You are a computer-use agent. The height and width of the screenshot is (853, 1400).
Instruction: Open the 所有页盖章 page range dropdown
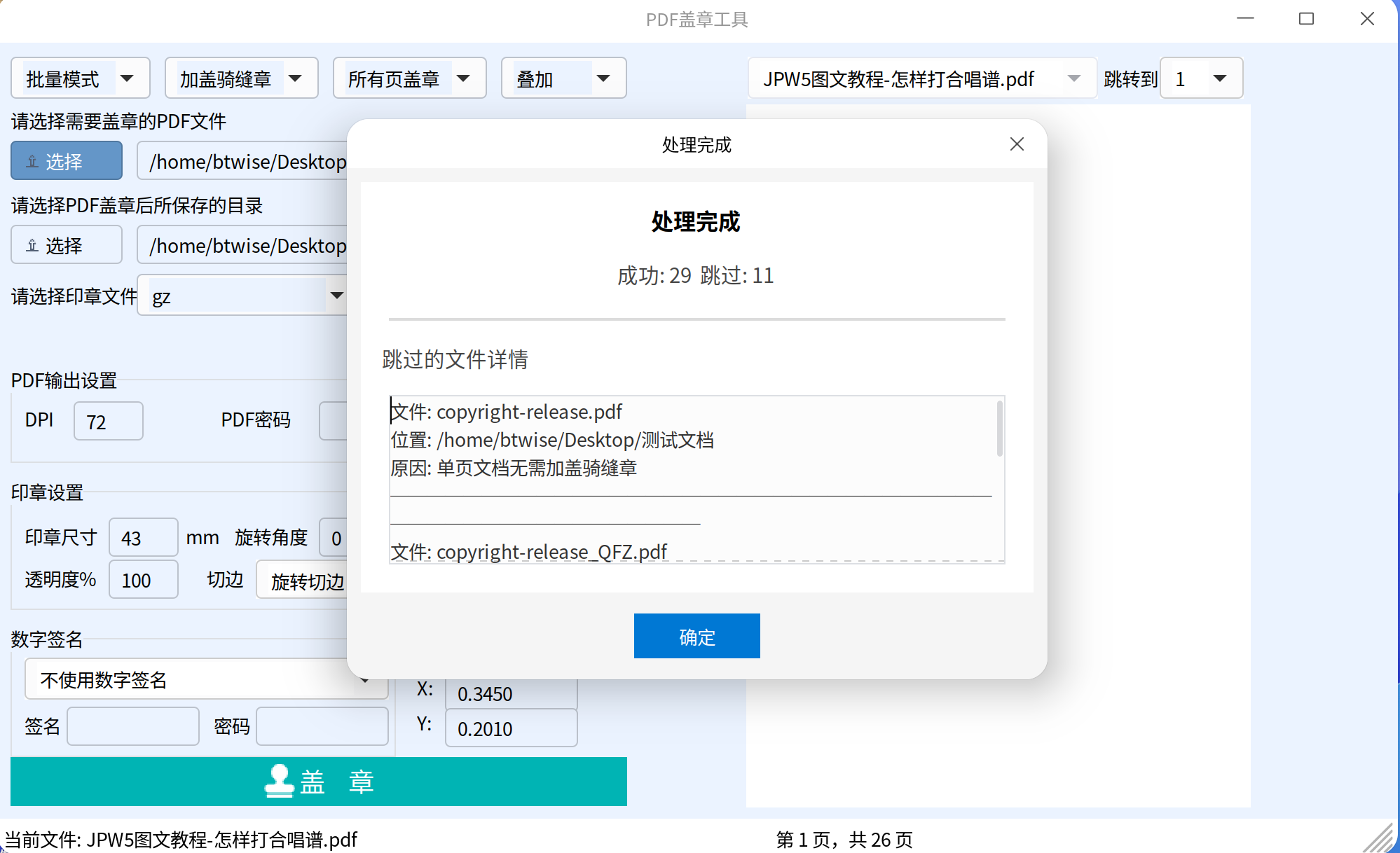tap(409, 78)
